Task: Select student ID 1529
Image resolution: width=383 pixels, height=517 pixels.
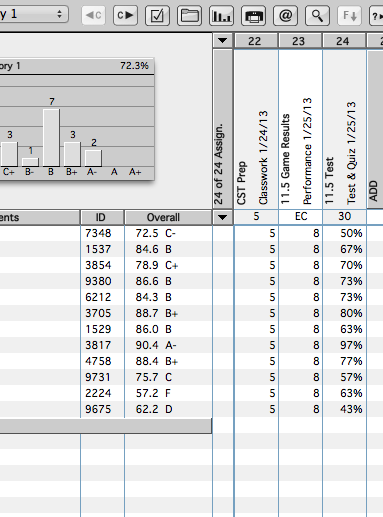Action: [98, 329]
